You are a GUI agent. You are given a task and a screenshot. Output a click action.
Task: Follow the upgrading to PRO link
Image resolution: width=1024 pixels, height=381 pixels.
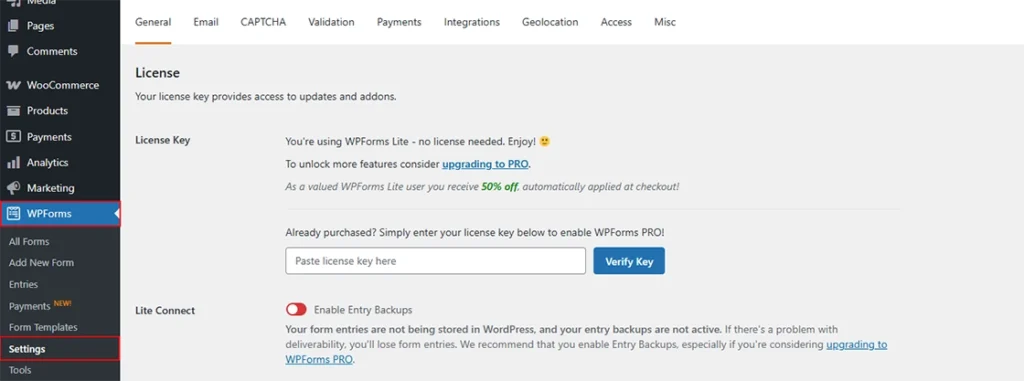point(486,164)
